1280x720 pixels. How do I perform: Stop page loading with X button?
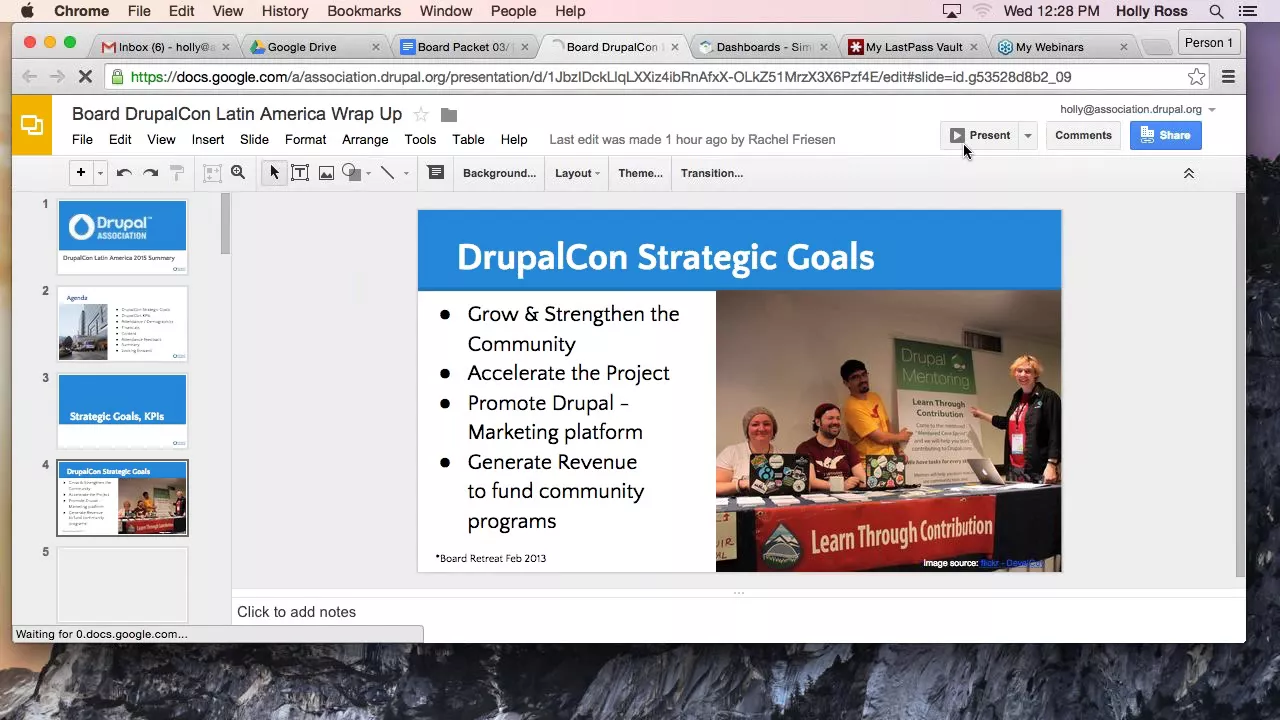[85, 77]
